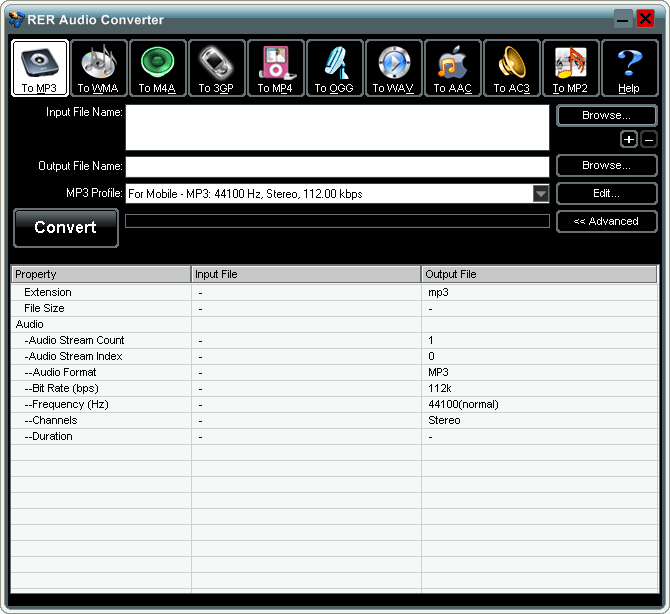670x614 pixels.
Task: Add input file with plus button
Action: [x=629, y=139]
